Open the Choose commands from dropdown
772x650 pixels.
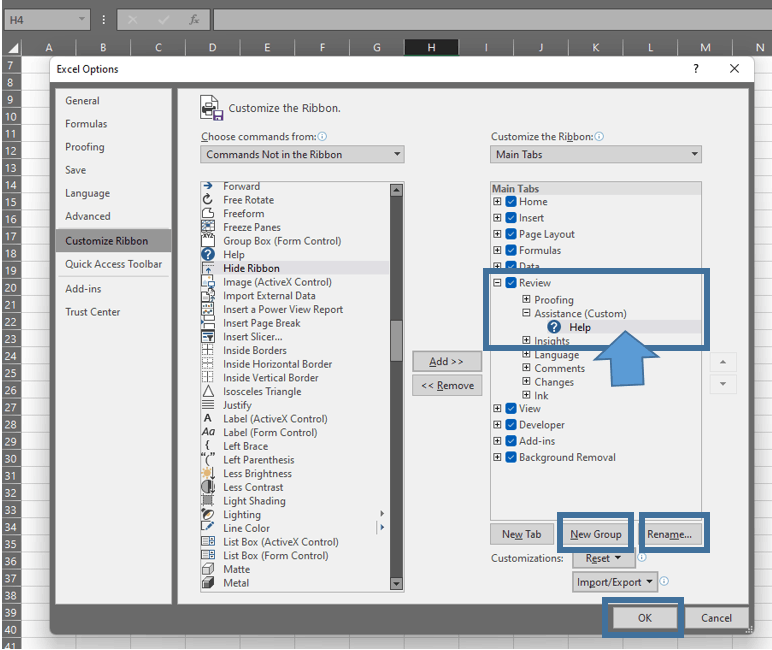[x=302, y=154]
